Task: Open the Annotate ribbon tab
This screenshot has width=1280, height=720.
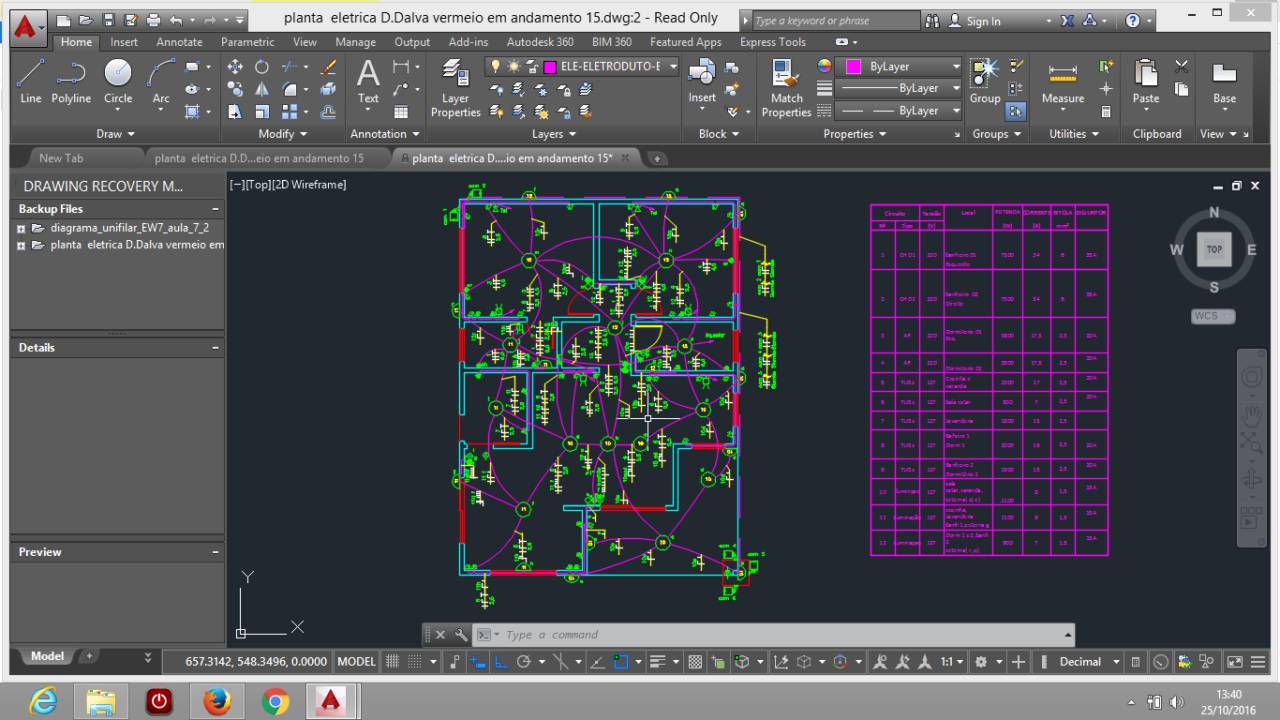Action: tap(179, 42)
